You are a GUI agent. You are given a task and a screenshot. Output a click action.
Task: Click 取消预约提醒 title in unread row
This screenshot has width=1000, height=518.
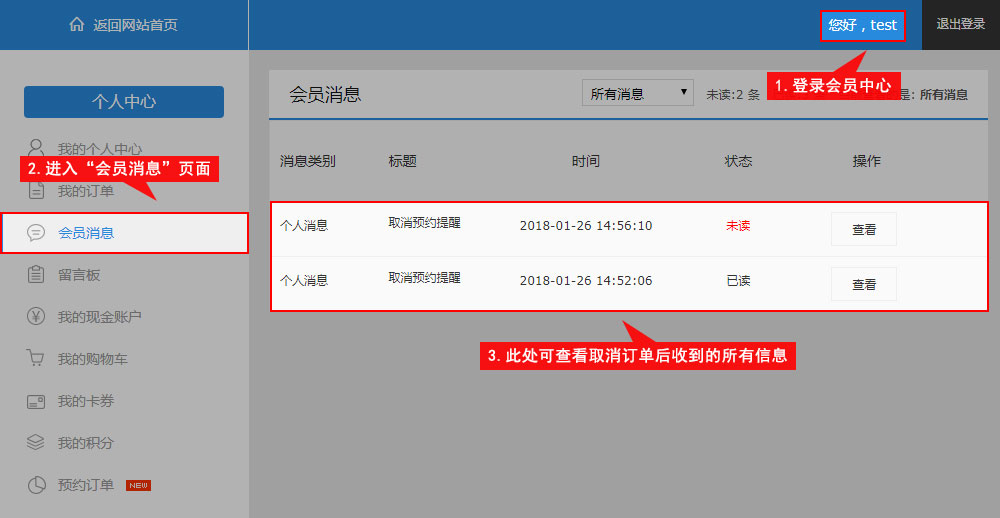(x=425, y=223)
